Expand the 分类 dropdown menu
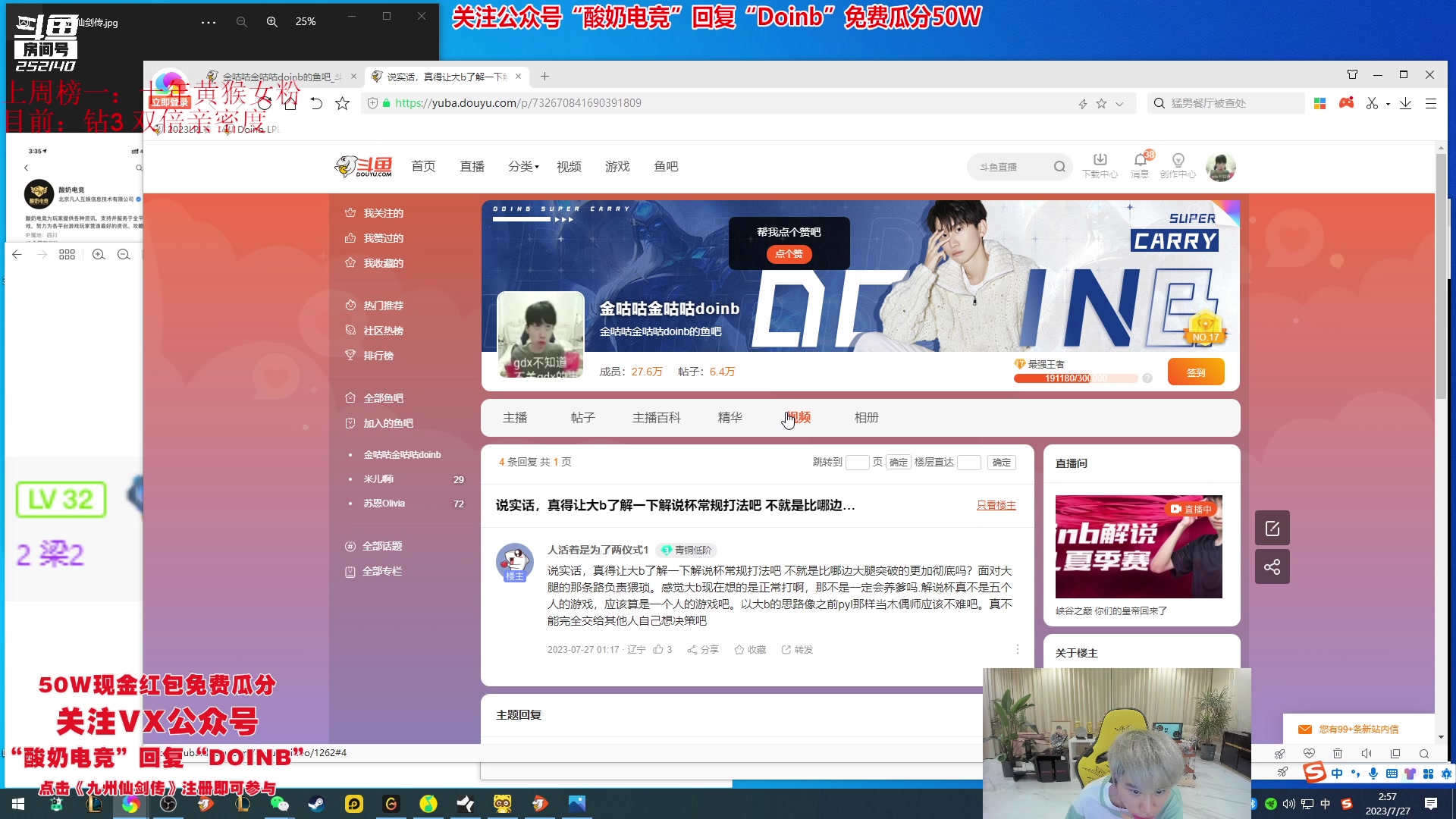 523,166
